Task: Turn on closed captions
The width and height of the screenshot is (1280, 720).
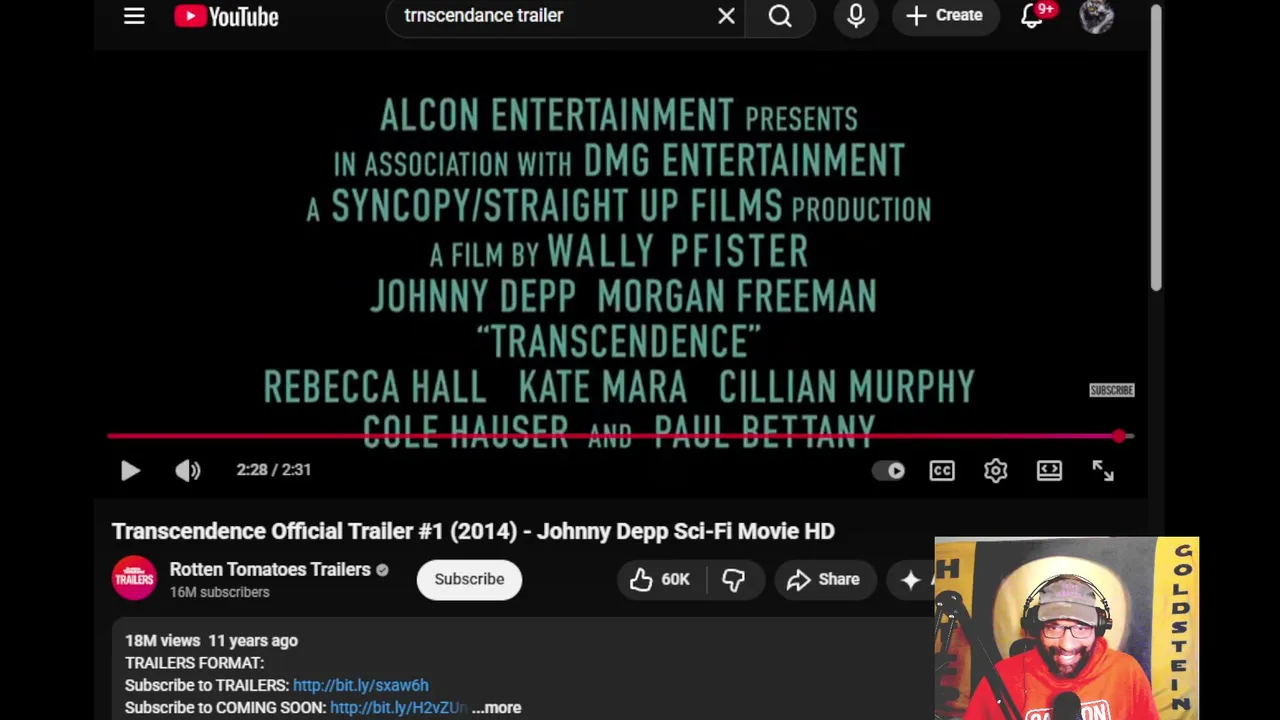Action: pyautogui.click(x=942, y=470)
